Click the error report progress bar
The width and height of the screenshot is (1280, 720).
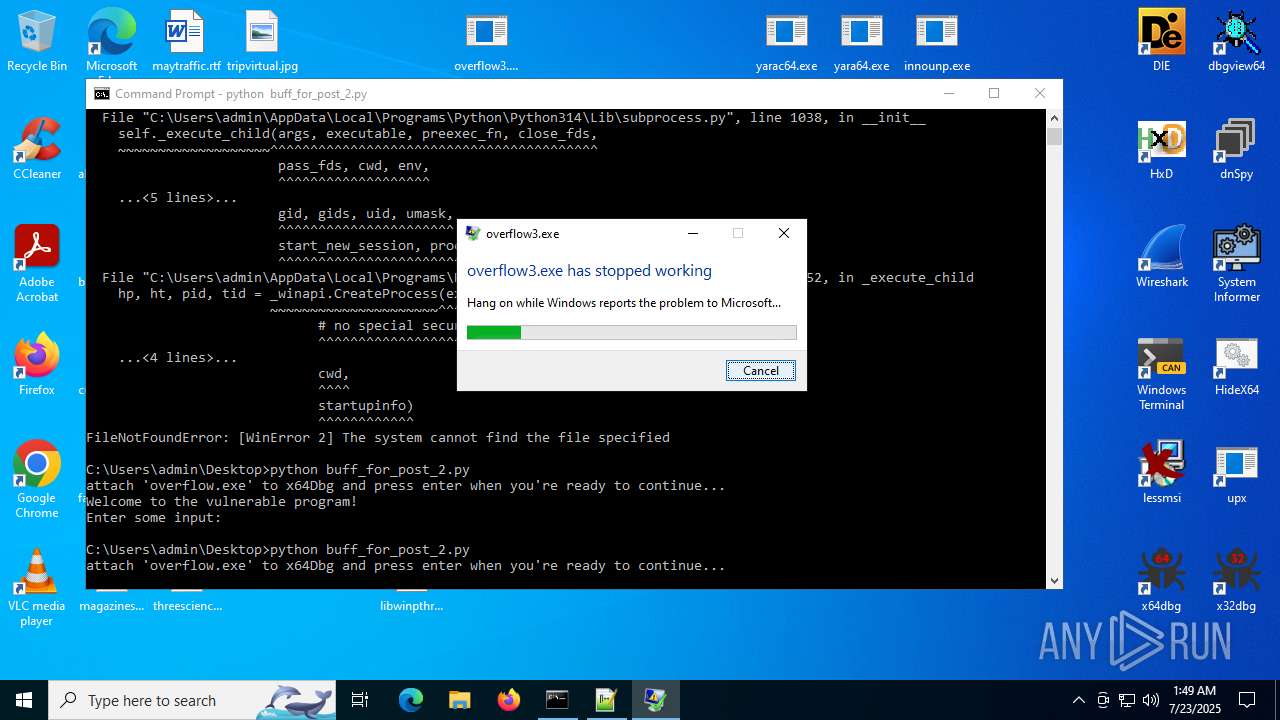tap(632, 332)
